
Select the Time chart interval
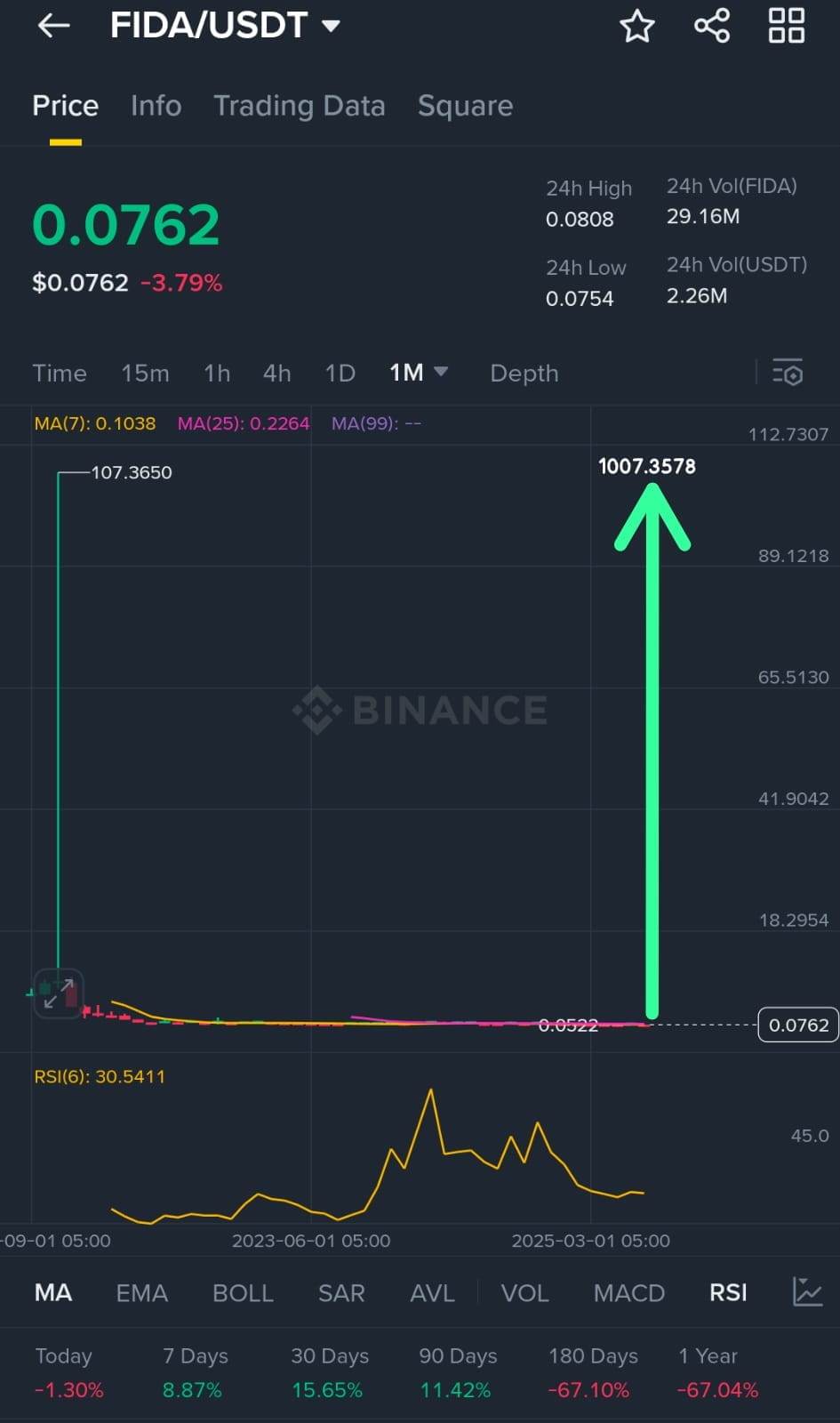(60, 373)
